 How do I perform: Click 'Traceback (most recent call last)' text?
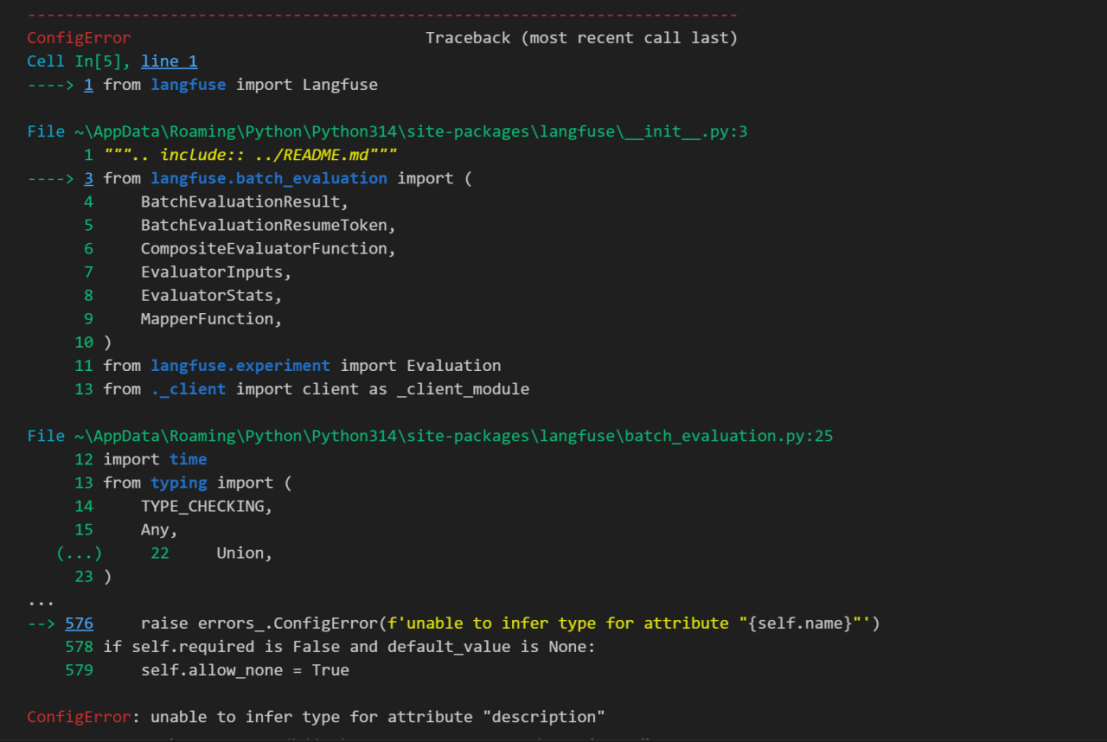[581, 38]
